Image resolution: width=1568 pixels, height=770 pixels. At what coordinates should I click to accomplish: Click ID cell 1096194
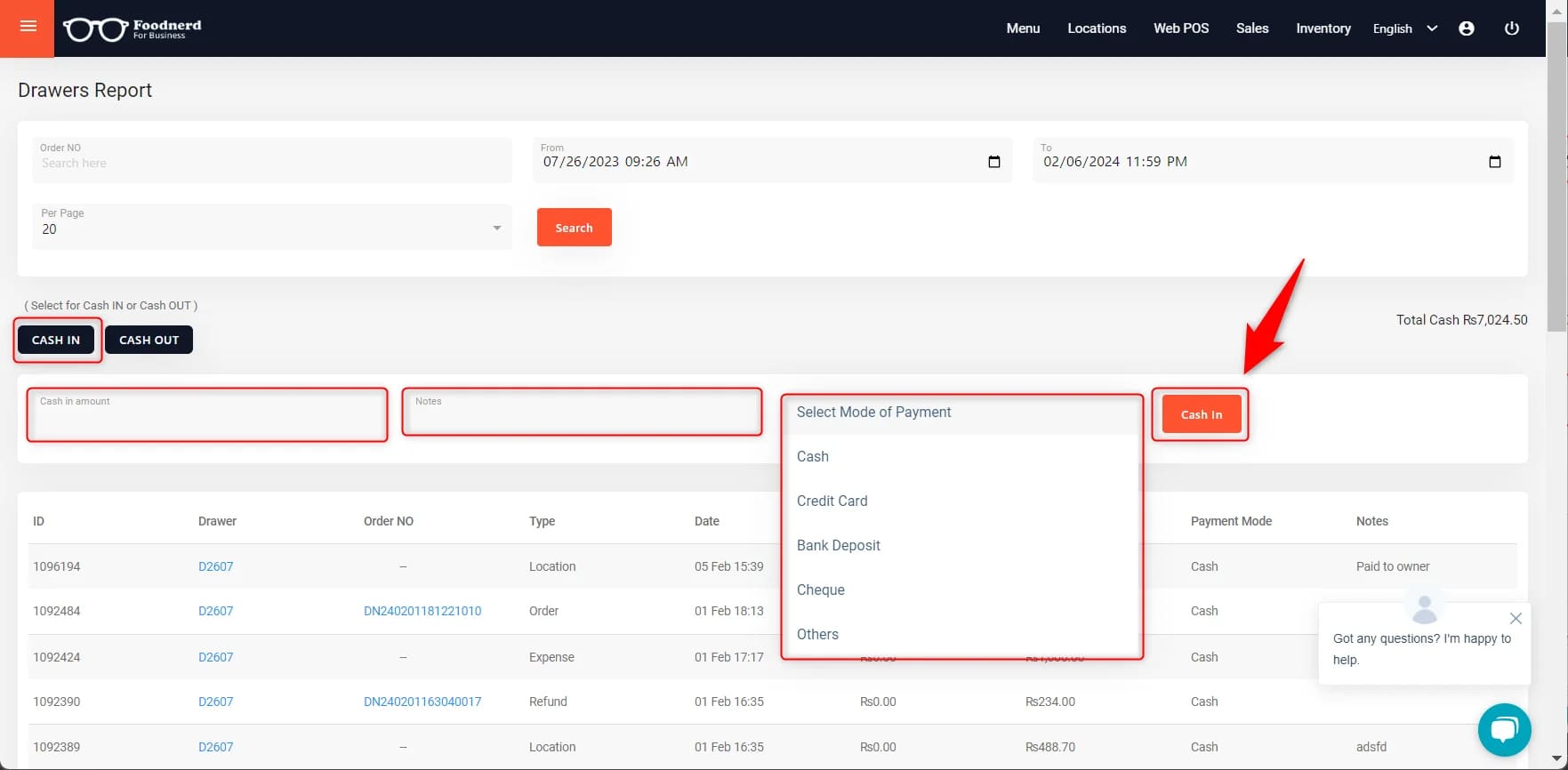57,566
